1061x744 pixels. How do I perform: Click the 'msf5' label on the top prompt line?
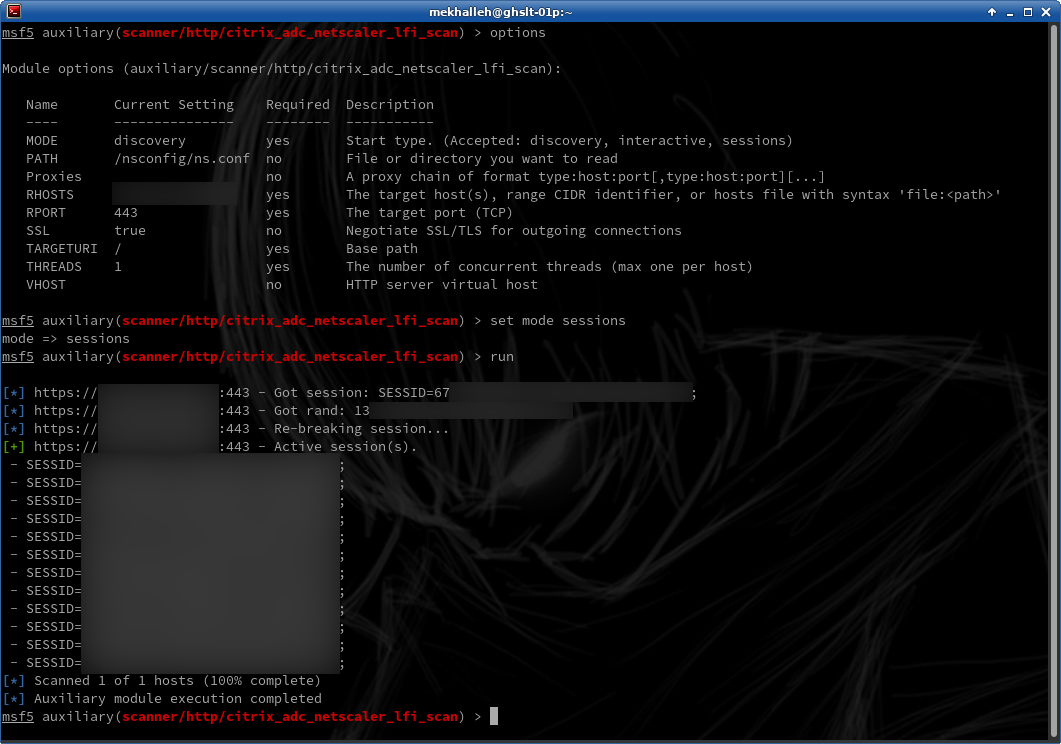(x=18, y=32)
